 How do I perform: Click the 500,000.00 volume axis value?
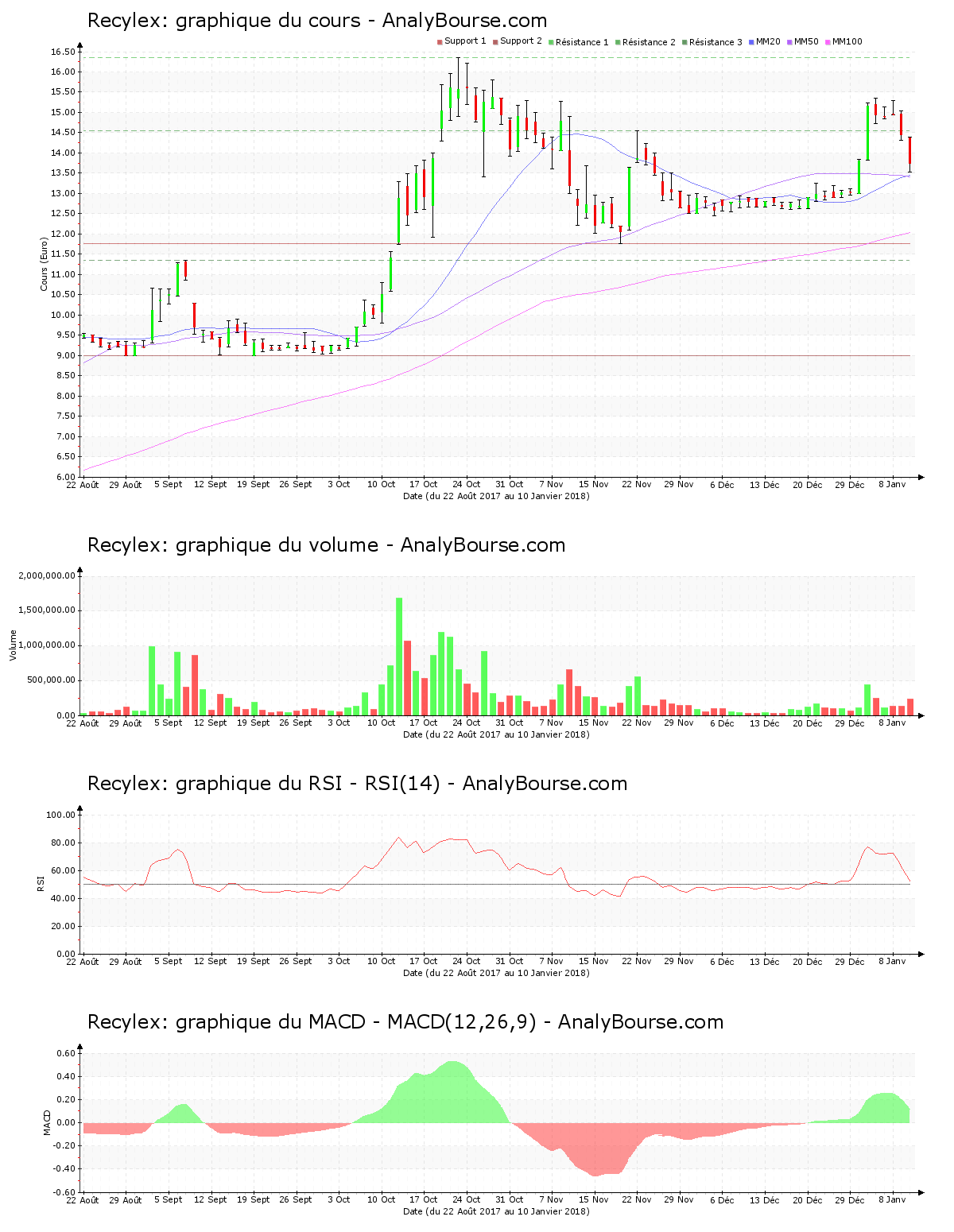(51, 680)
